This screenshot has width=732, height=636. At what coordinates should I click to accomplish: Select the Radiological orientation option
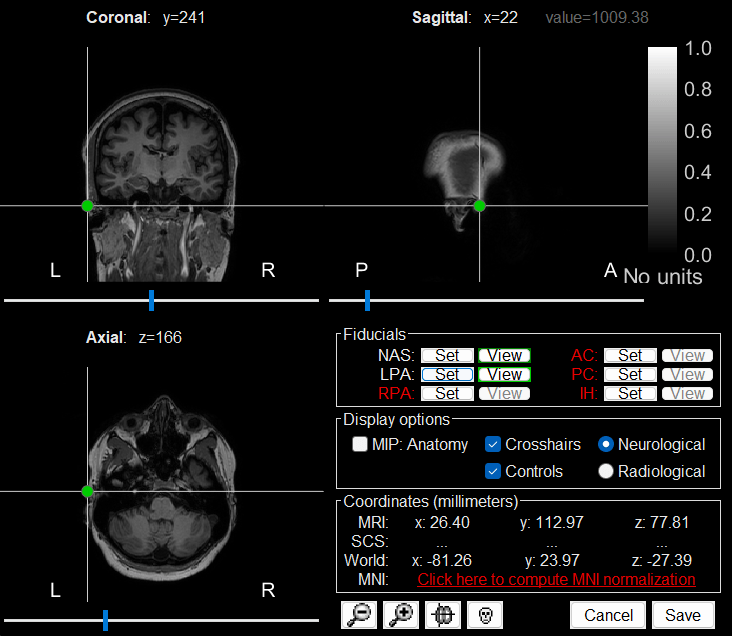[606, 471]
